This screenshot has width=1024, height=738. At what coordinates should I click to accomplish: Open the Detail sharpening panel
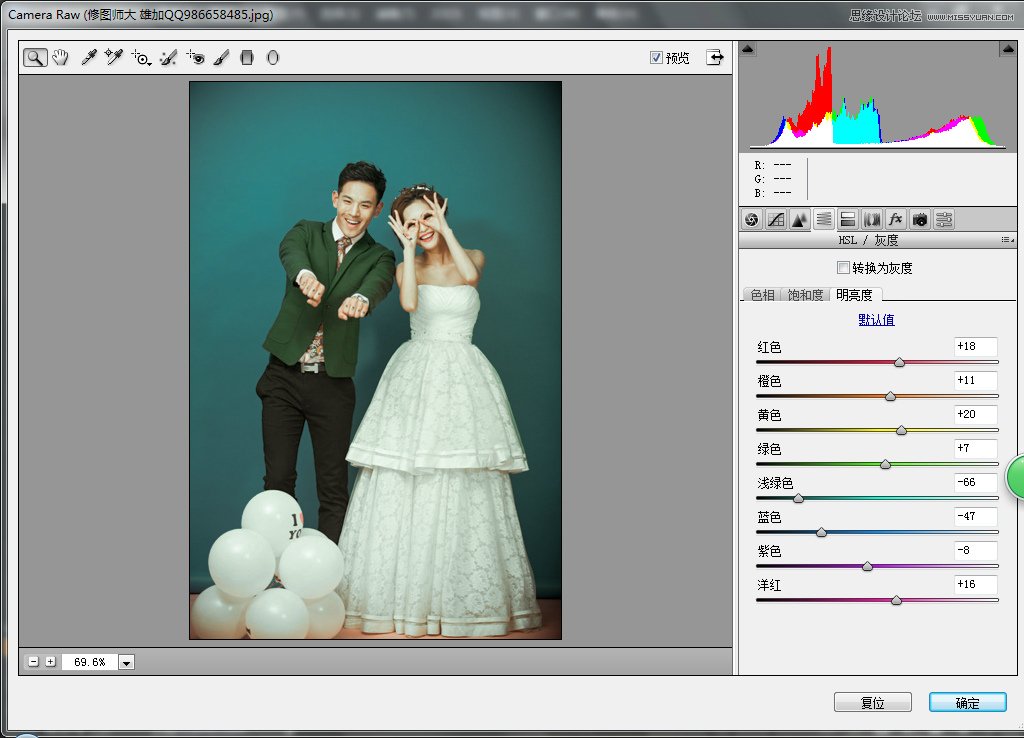[800, 219]
